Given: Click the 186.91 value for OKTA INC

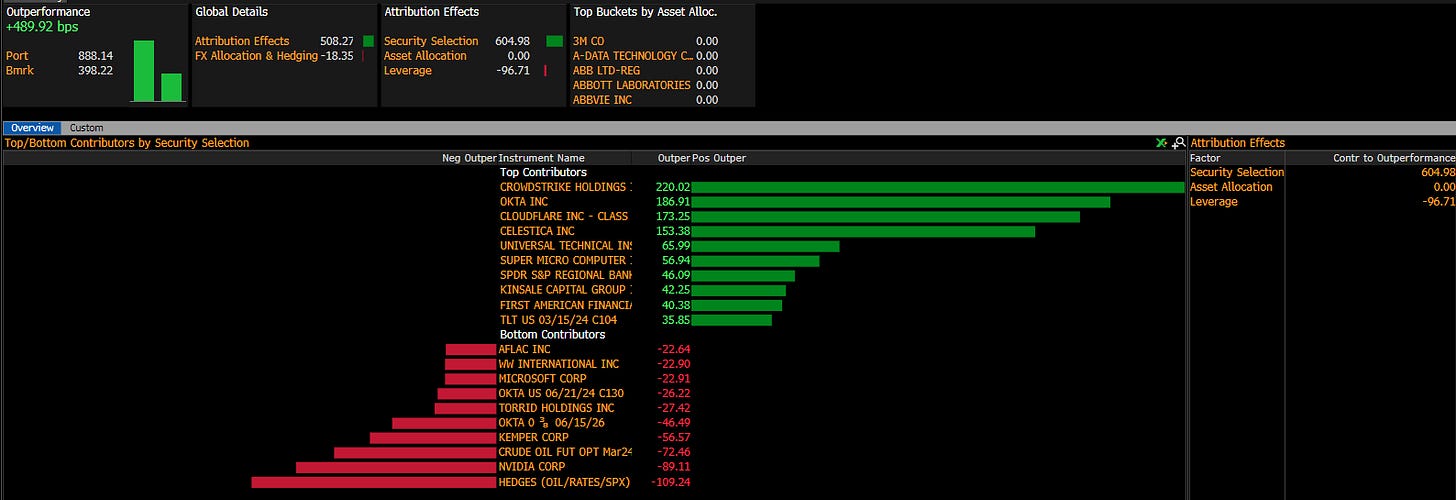Looking at the screenshot, I should [x=673, y=202].
